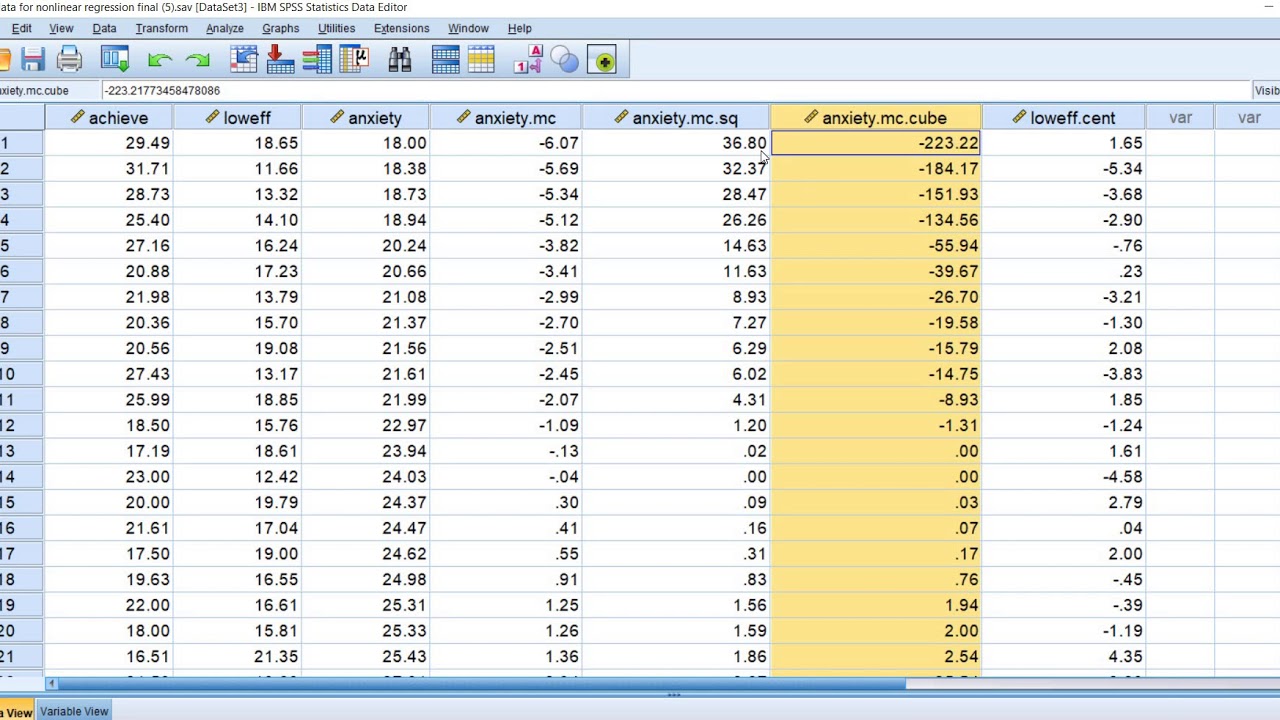Screen dimensions: 1280x720
Task: Open the Analyze menu
Action: (x=225, y=28)
